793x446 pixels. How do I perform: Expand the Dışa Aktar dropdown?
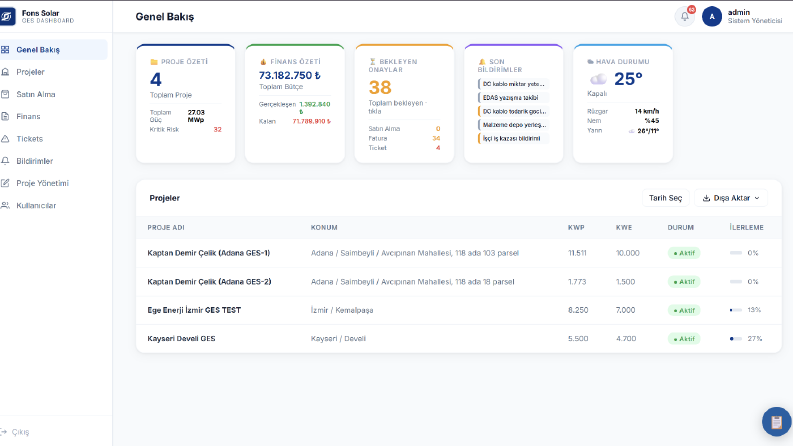click(x=731, y=198)
